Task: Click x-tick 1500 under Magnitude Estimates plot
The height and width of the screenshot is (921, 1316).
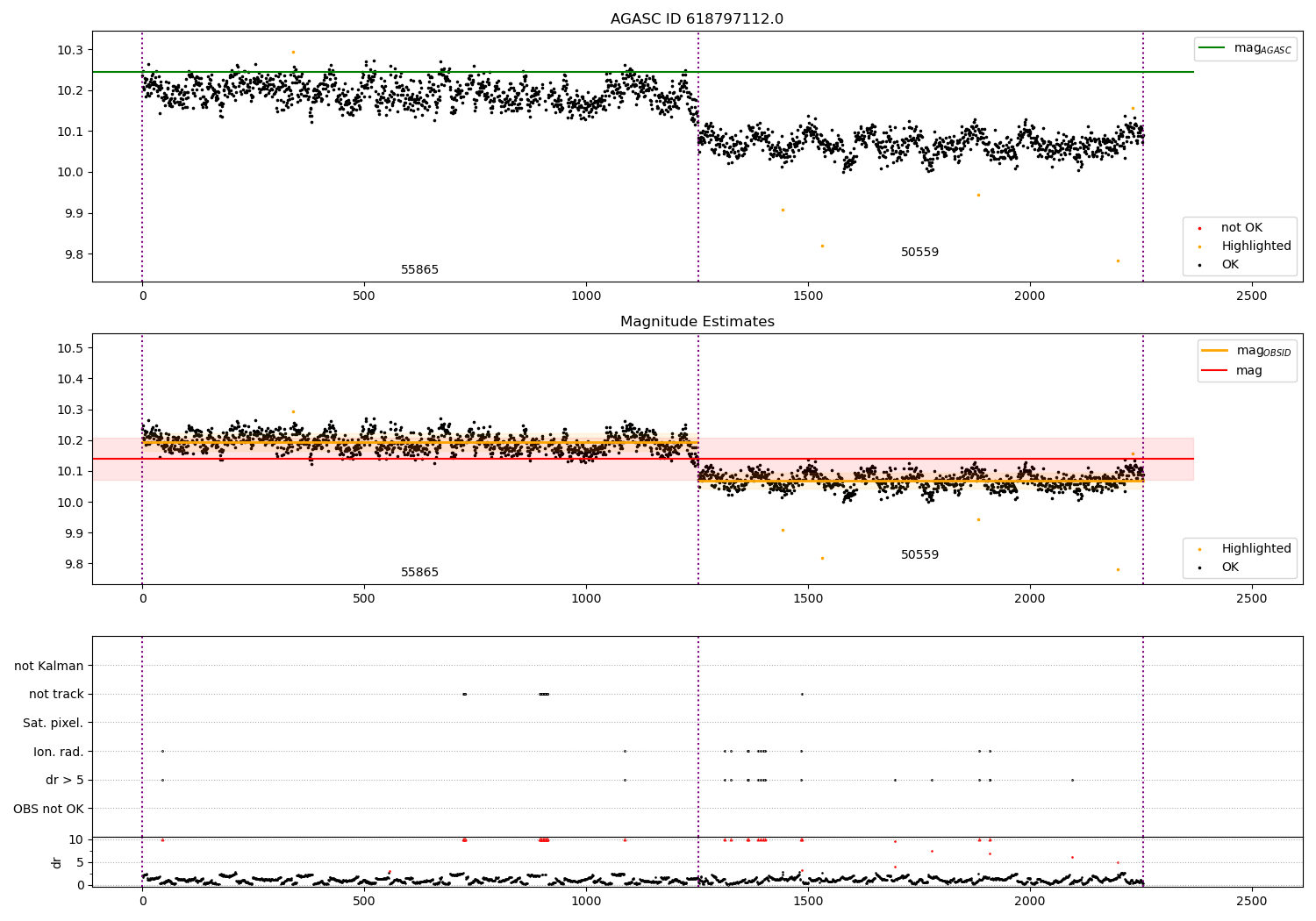Action: click(808, 598)
